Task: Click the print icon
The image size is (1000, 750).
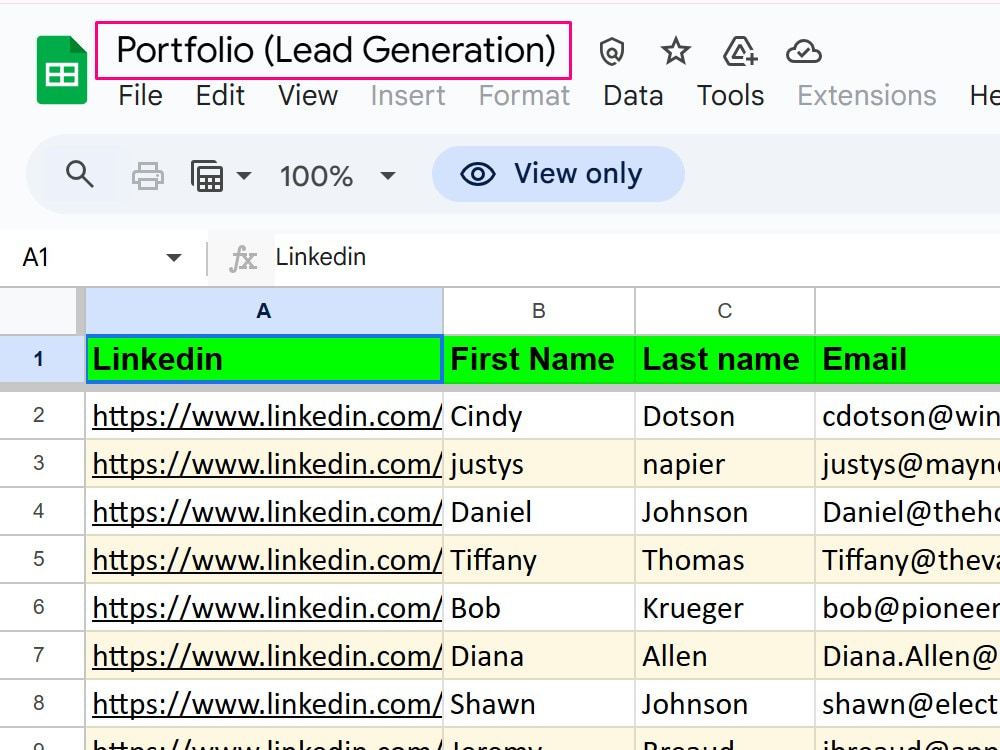Action: click(x=148, y=175)
